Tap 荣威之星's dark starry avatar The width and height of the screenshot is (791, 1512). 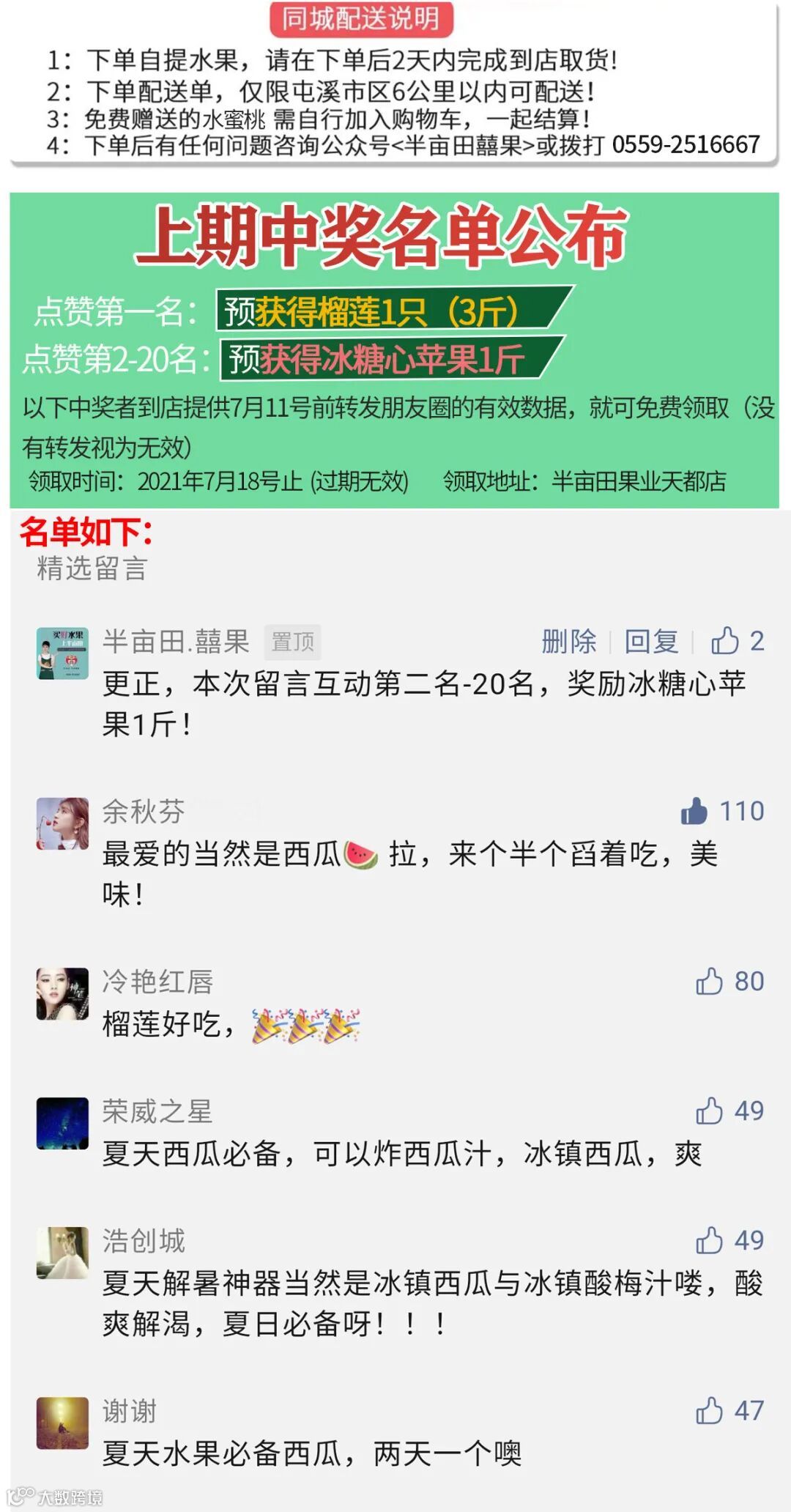pos(63,1123)
